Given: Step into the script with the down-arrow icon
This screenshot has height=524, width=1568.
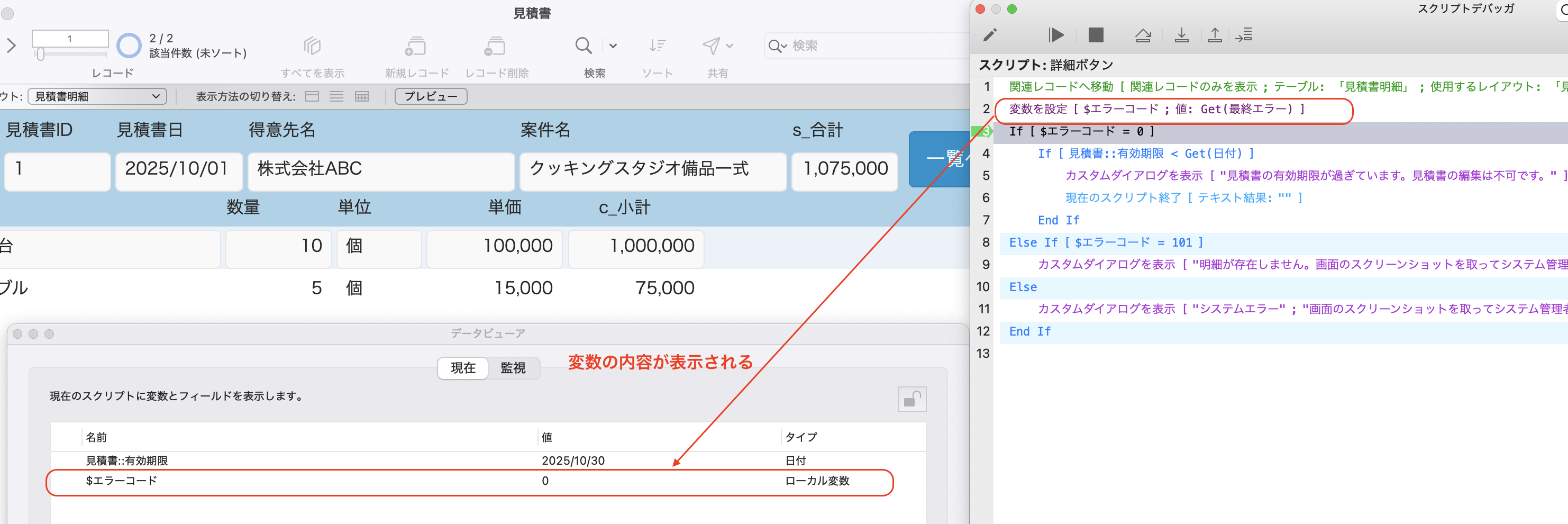Looking at the screenshot, I should (x=1182, y=35).
